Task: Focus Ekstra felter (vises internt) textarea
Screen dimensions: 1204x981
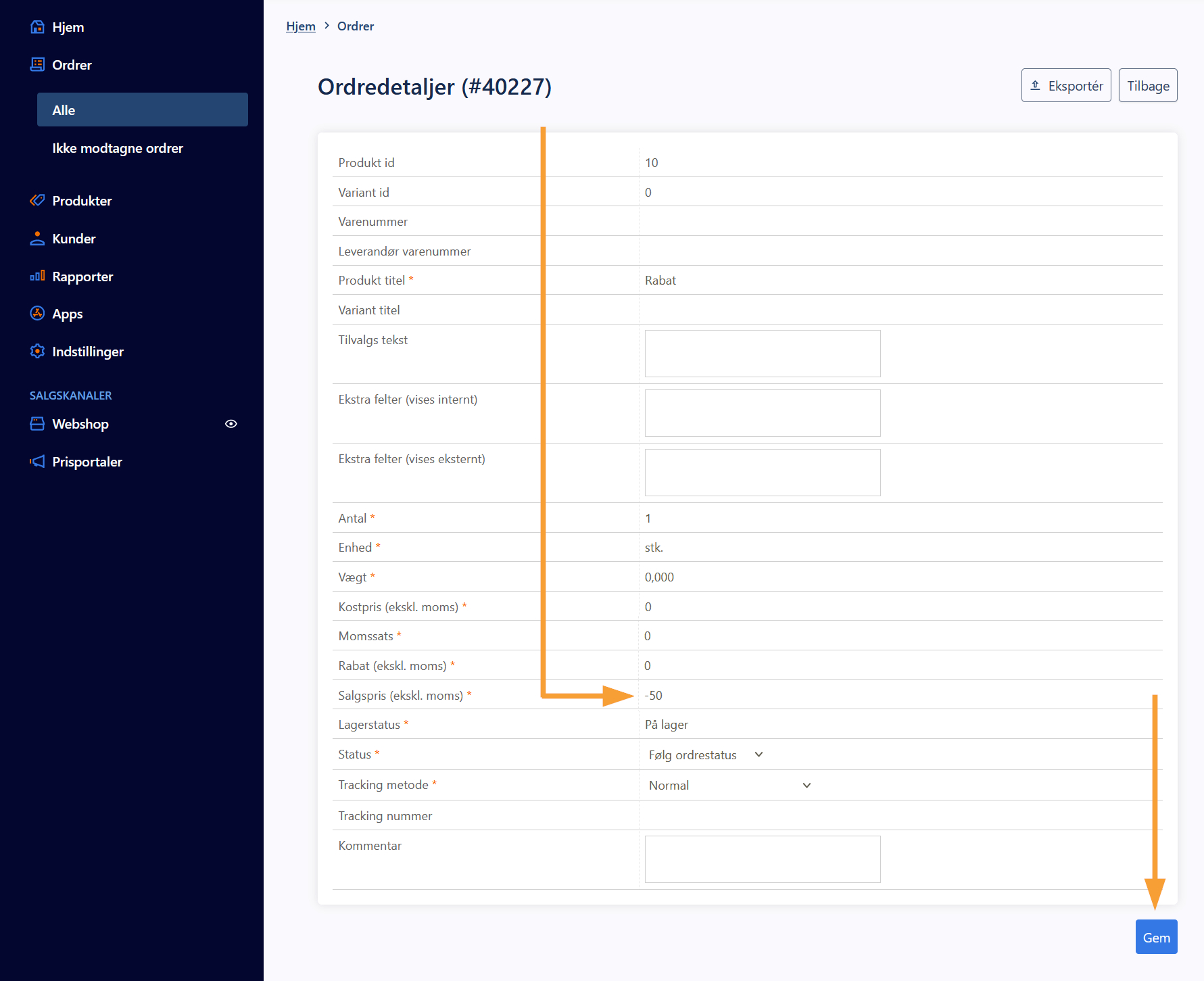Action: (x=763, y=413)
